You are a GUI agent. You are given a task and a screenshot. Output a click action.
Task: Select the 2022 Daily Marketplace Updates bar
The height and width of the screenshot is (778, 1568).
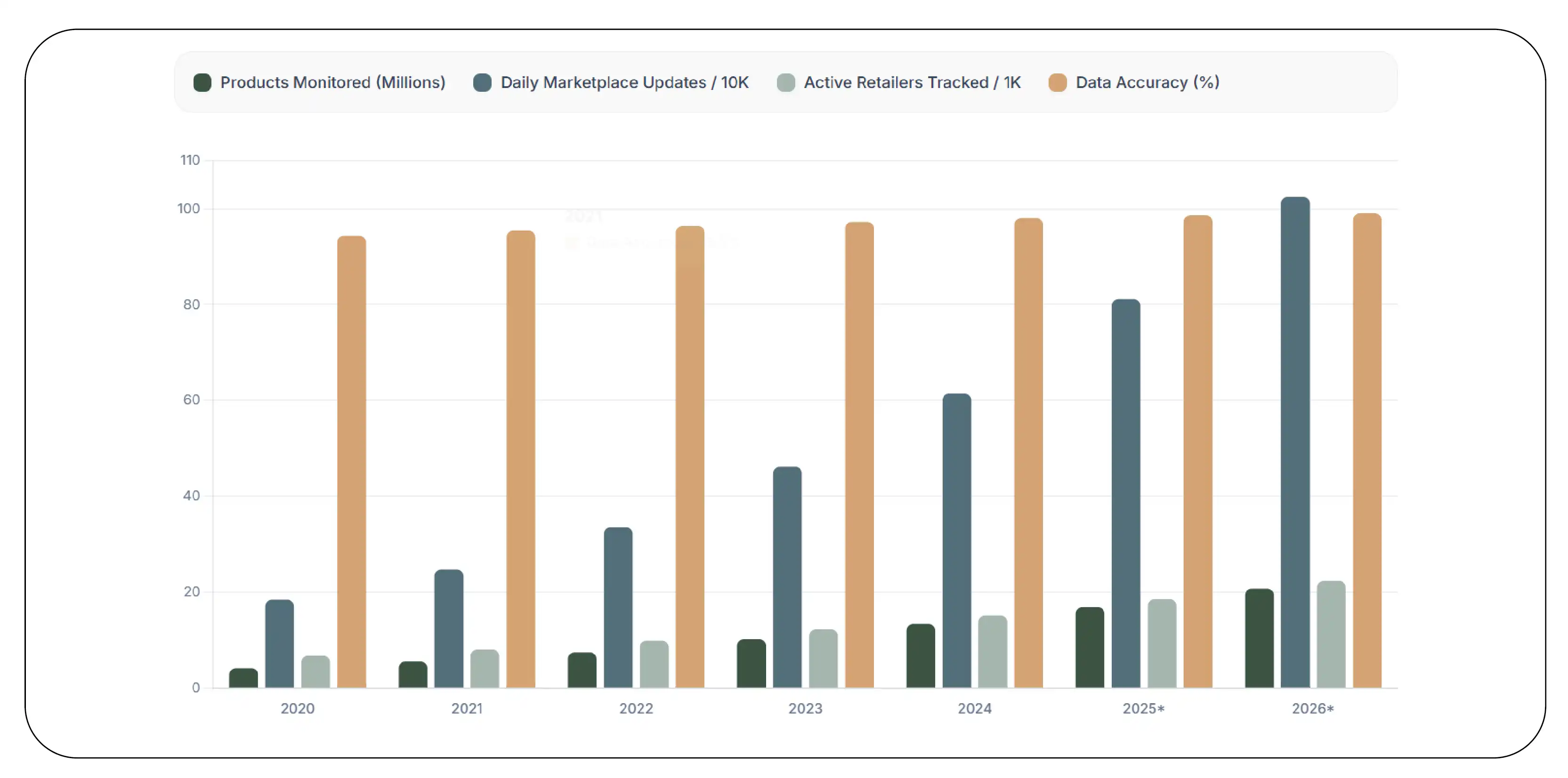[x=618, y=608]
